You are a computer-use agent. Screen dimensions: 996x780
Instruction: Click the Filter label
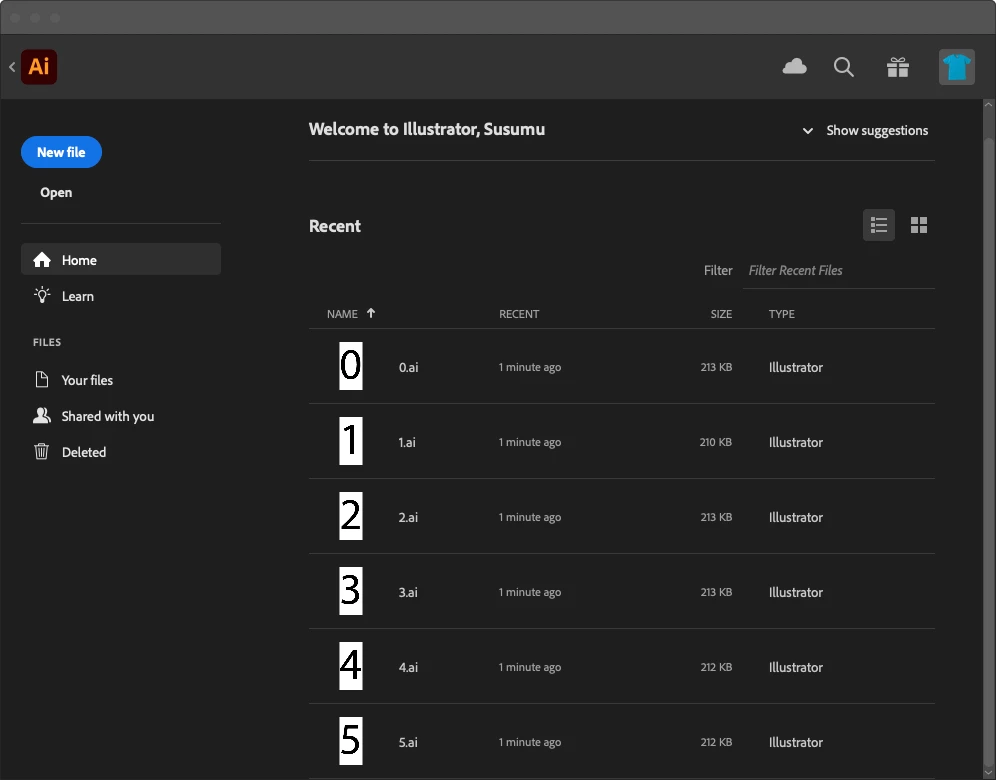pos(718,271)
